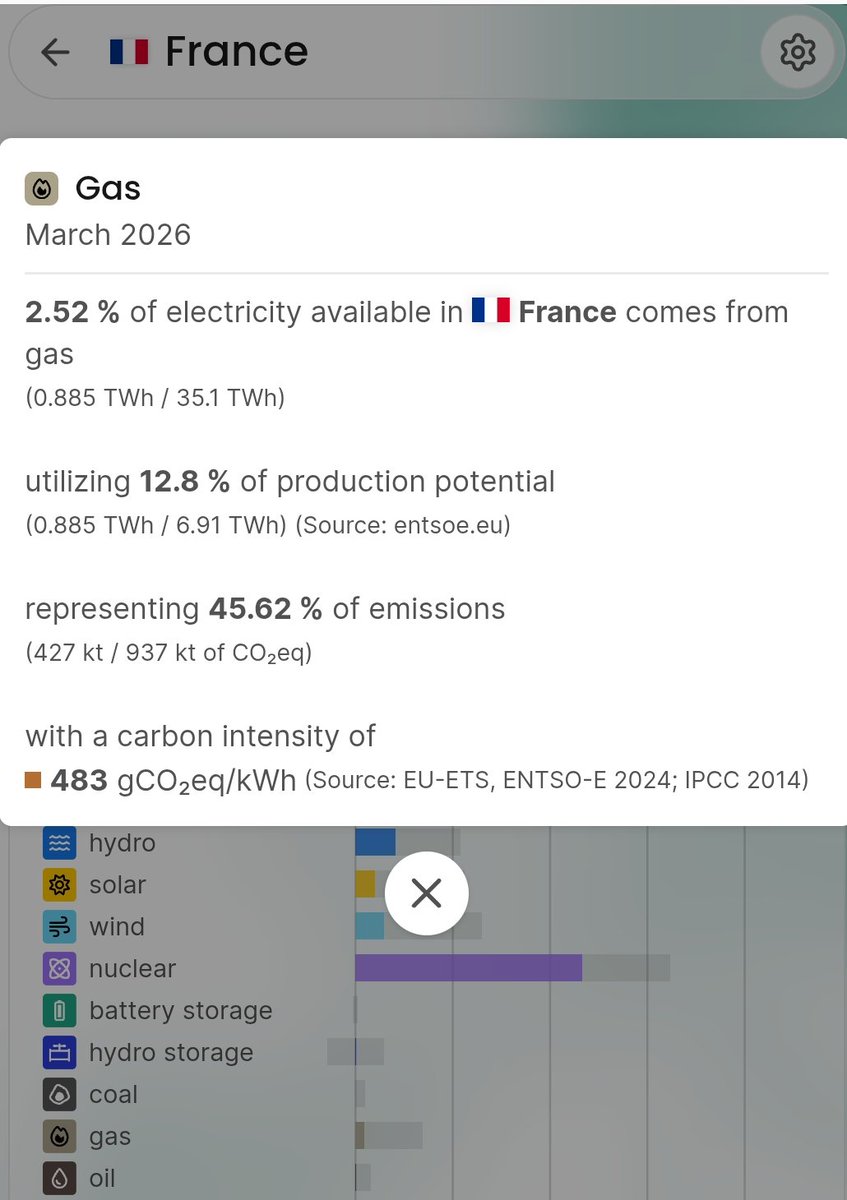Click the gas row label text
This screenshot has width=847, height=1200.
(x=110, y=1137)
